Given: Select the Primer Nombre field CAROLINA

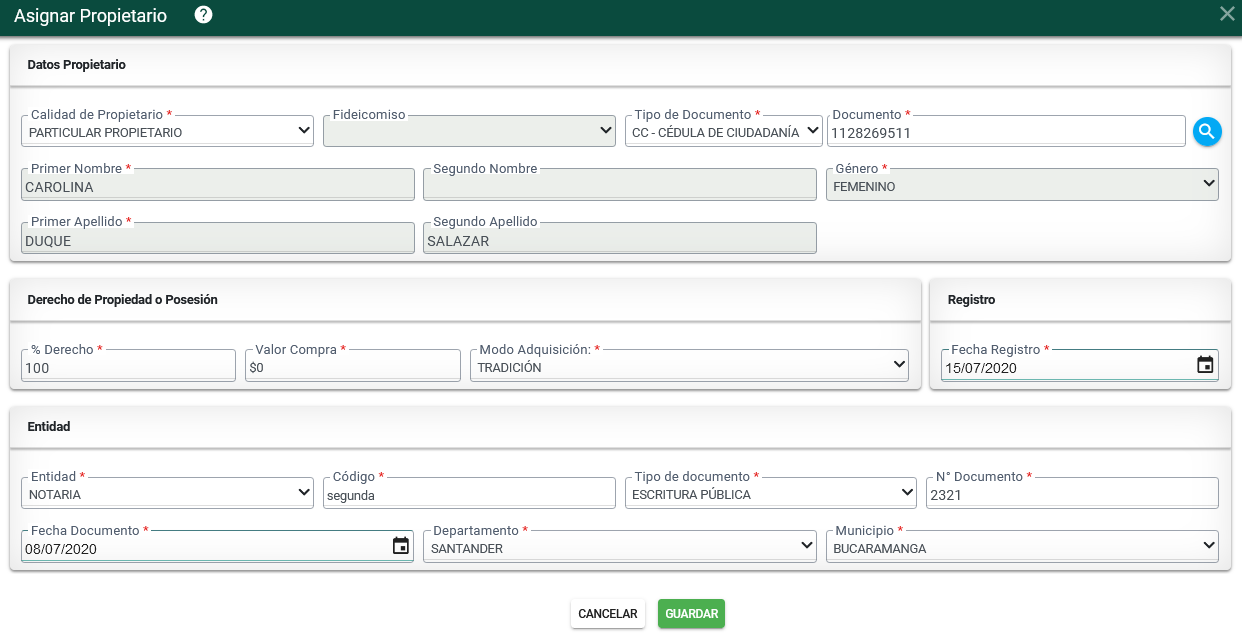Looking at the screenshot, I should pos(218,185).
